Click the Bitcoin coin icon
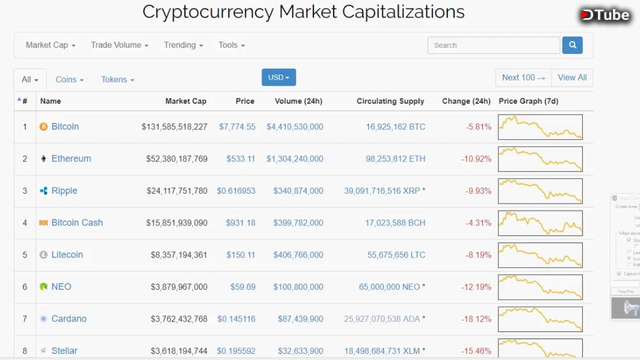This screenshot has height=360, width=640. [43, 127]
